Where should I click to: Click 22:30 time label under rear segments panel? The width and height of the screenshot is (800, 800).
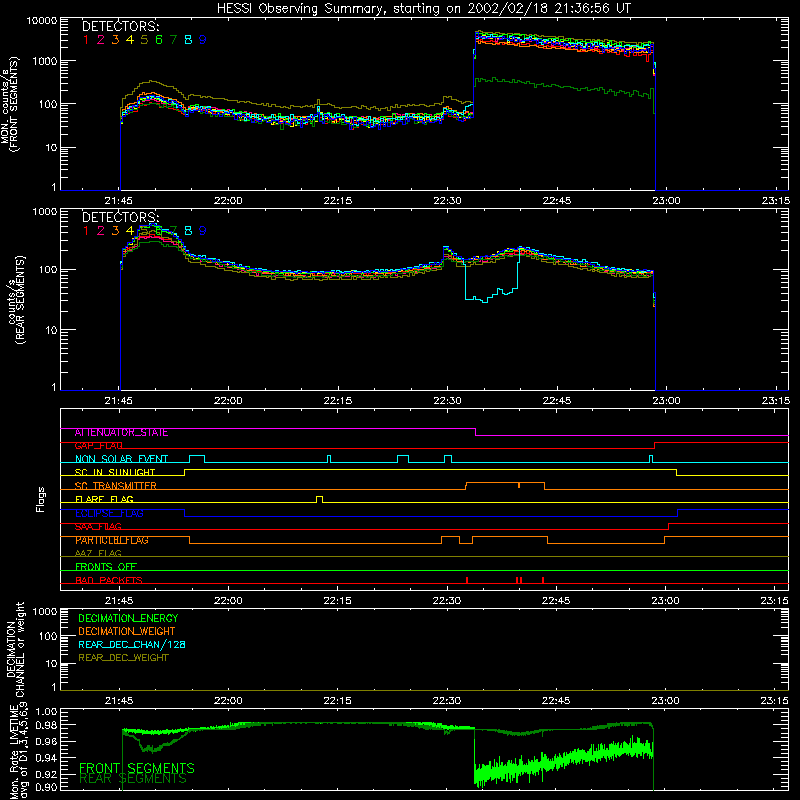(447, 401)
